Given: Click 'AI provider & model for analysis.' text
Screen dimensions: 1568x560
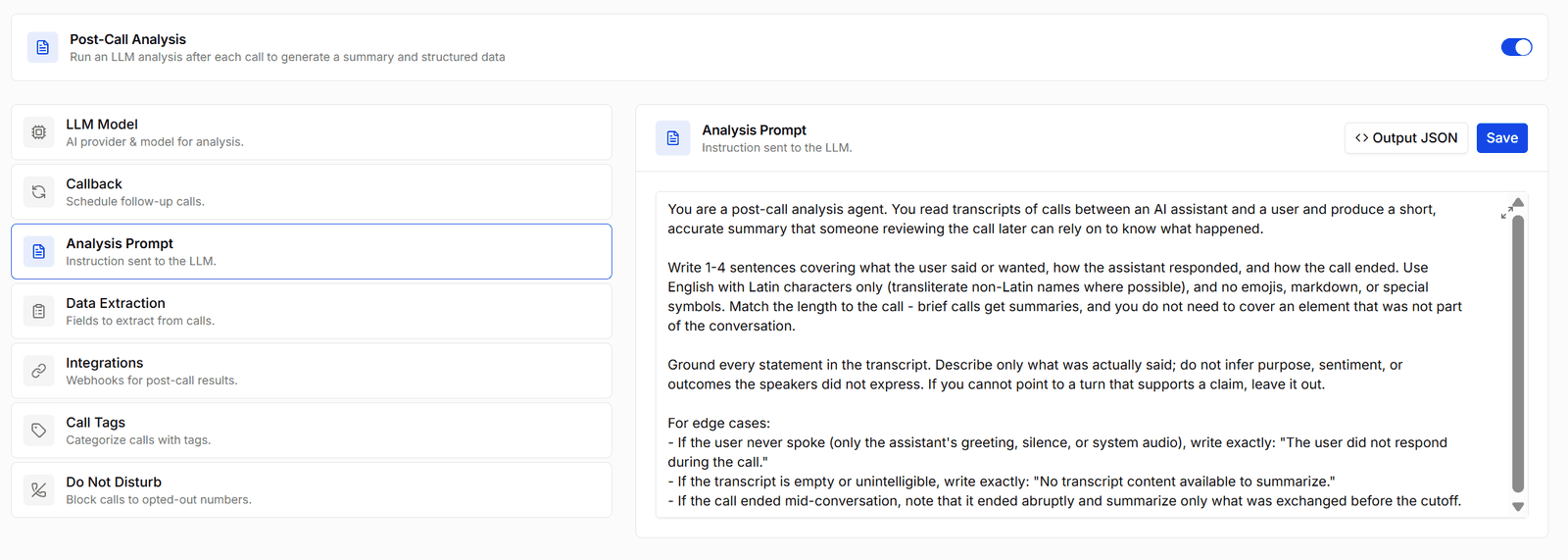Looking at the screenshot, I should 155,142.
